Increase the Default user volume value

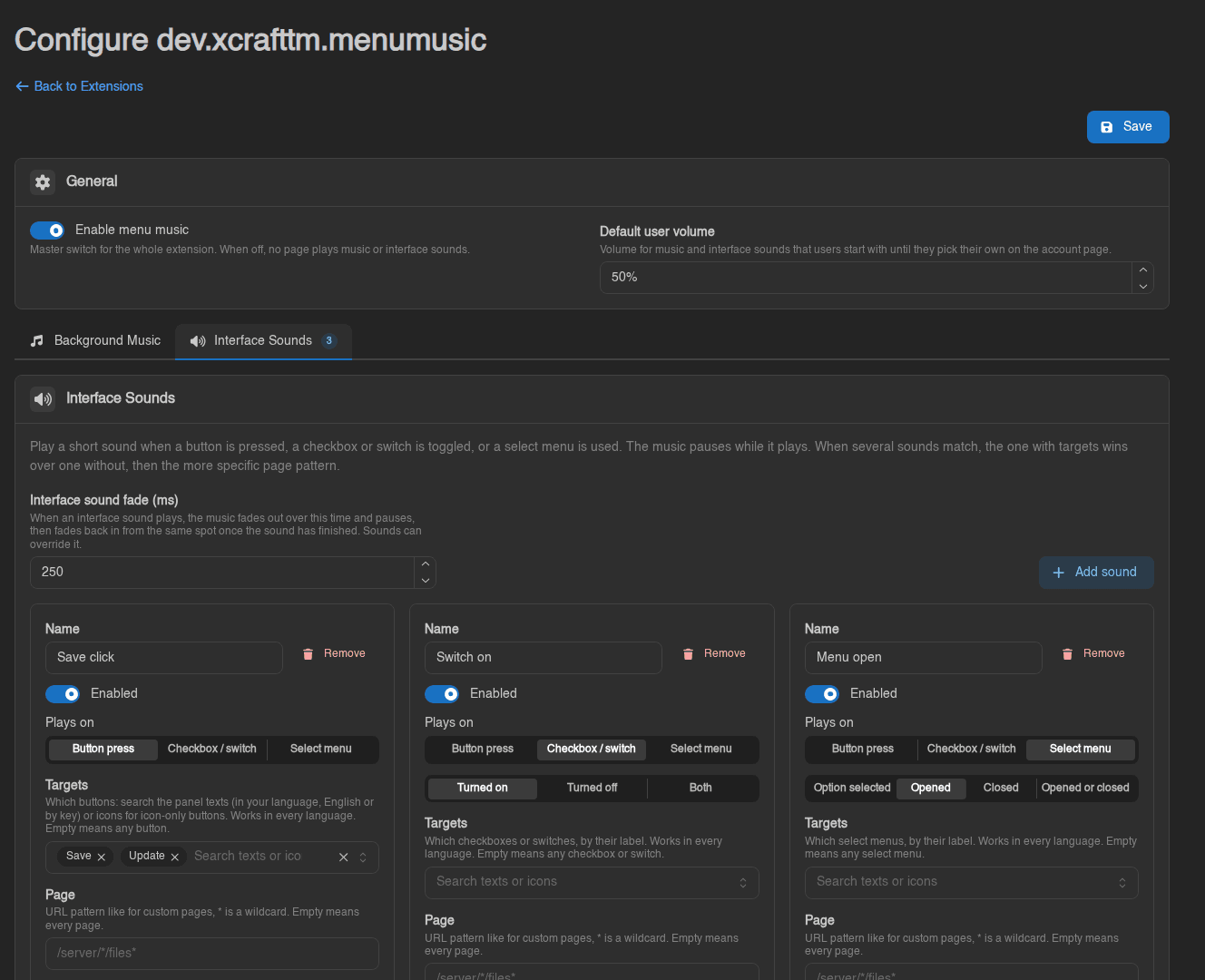pos(1143,270)
